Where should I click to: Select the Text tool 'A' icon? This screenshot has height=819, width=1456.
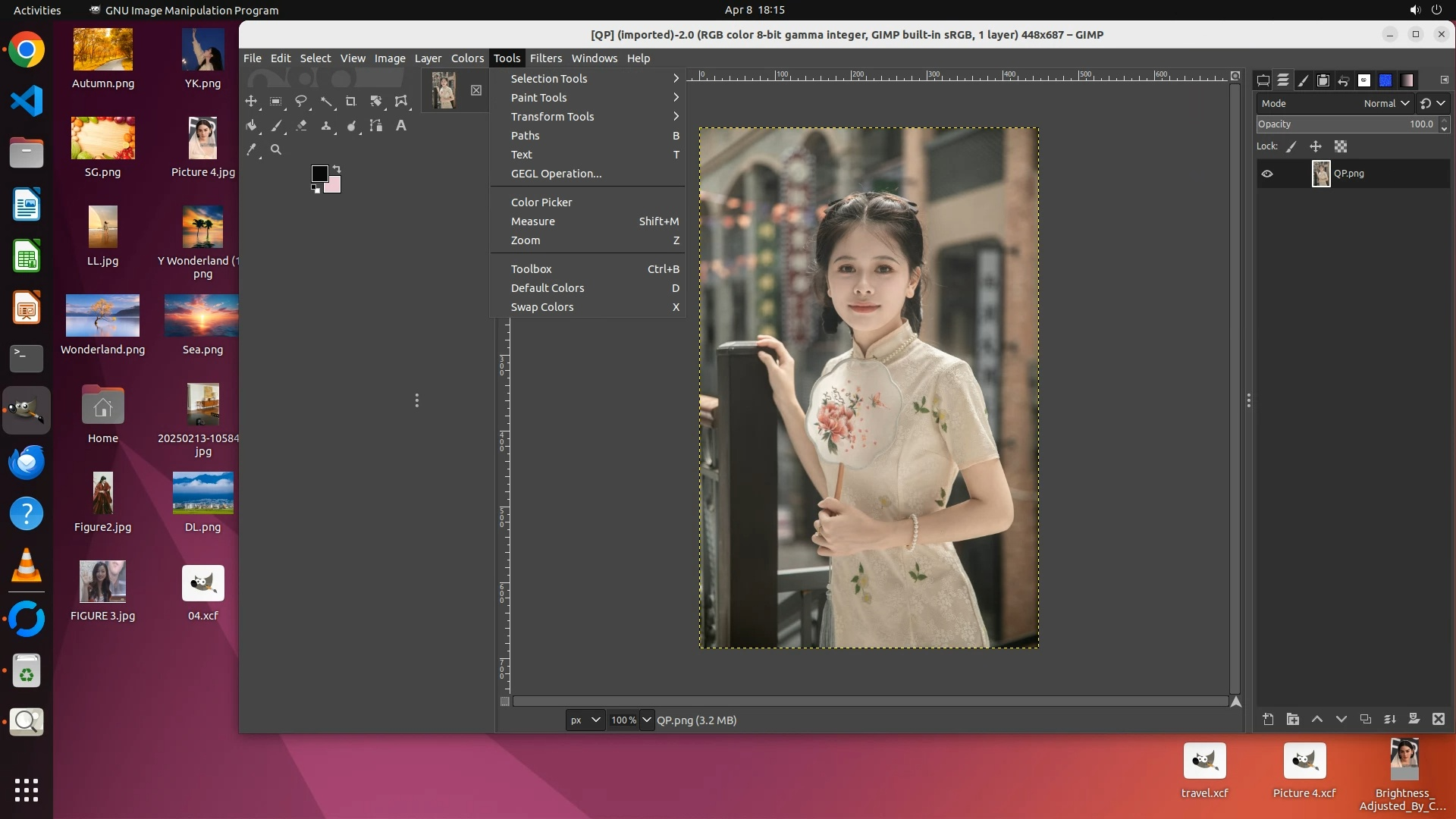point(401,126)
